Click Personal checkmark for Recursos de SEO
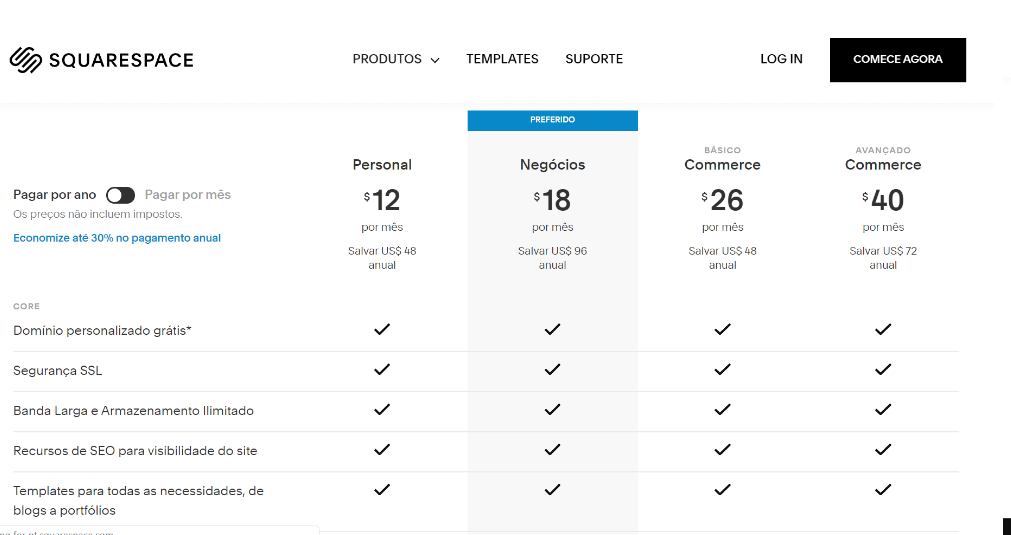The width and height of the screenshot is (1011, 535). (x=382, y=449)
